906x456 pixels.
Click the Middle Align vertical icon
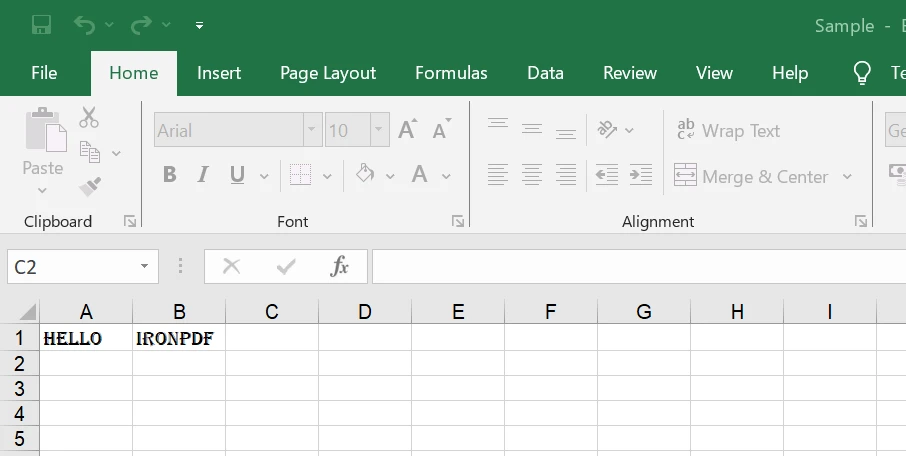(x=532, y=130)
